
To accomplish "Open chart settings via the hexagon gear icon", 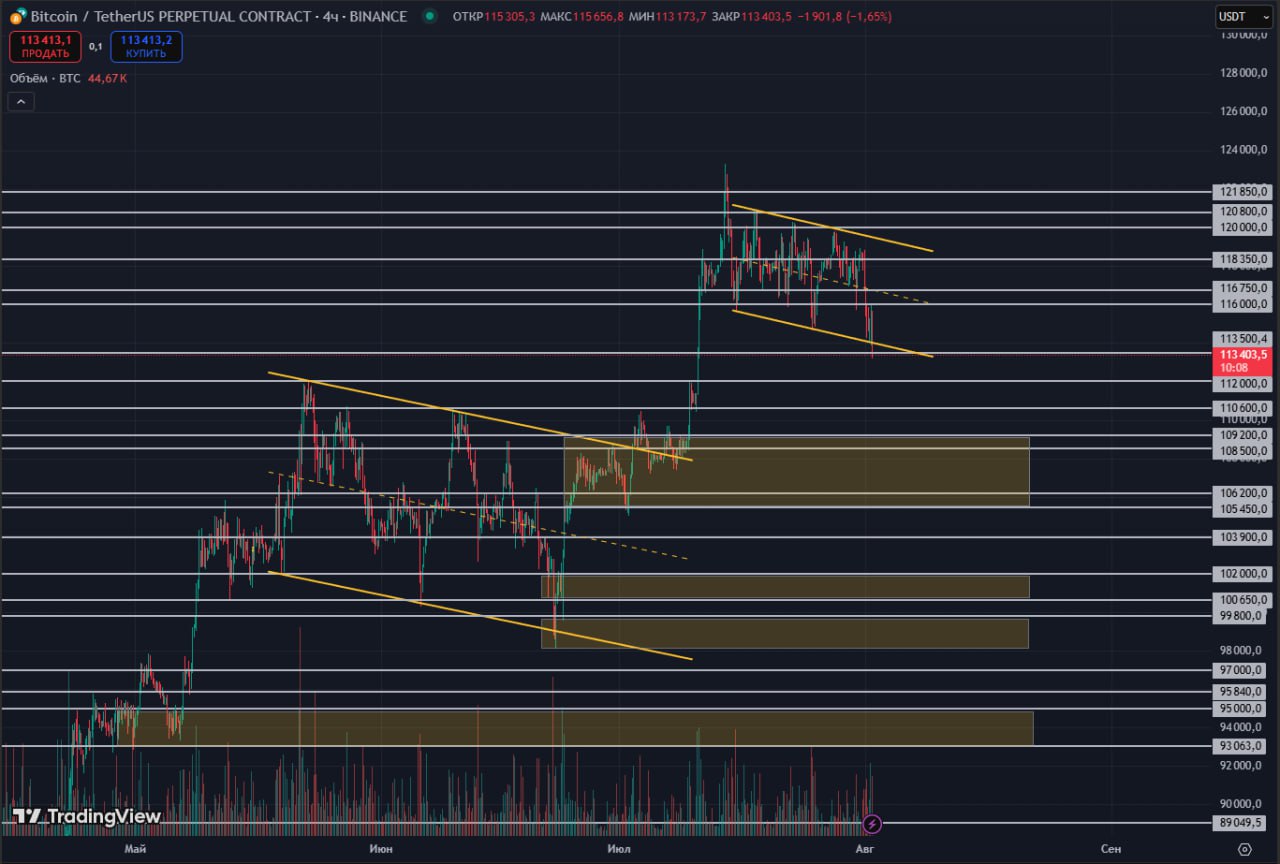I will tap(1244, 849).
